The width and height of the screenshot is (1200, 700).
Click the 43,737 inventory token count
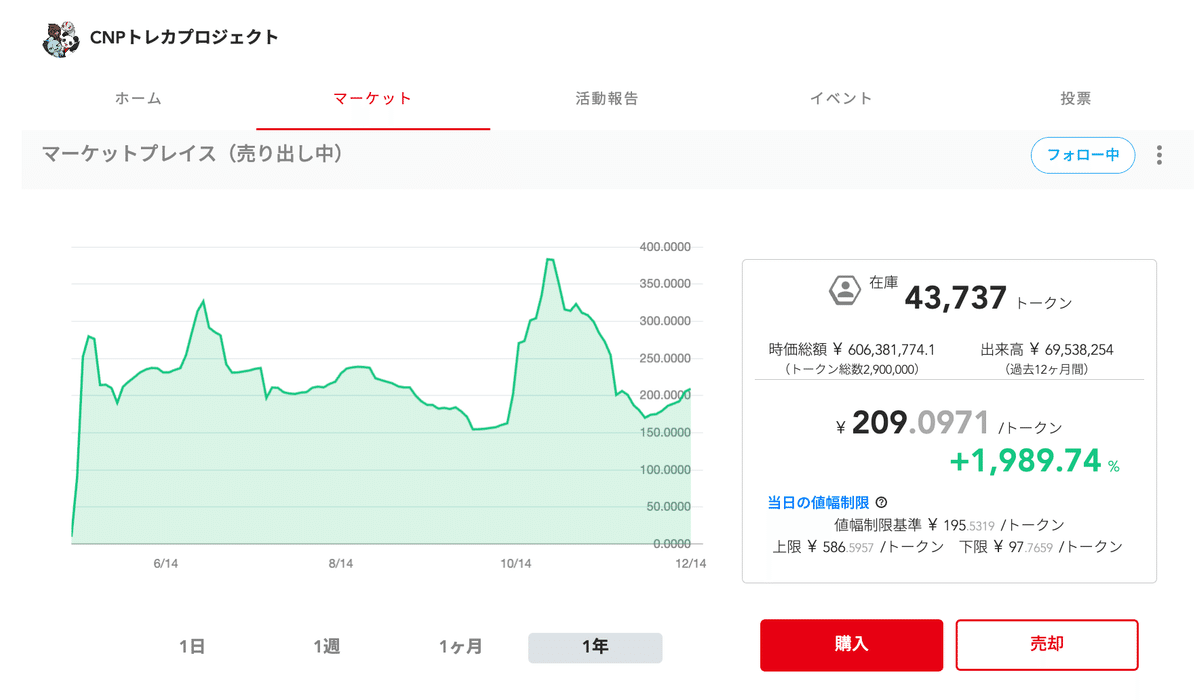pyautogui.click(x=956, y=297)
